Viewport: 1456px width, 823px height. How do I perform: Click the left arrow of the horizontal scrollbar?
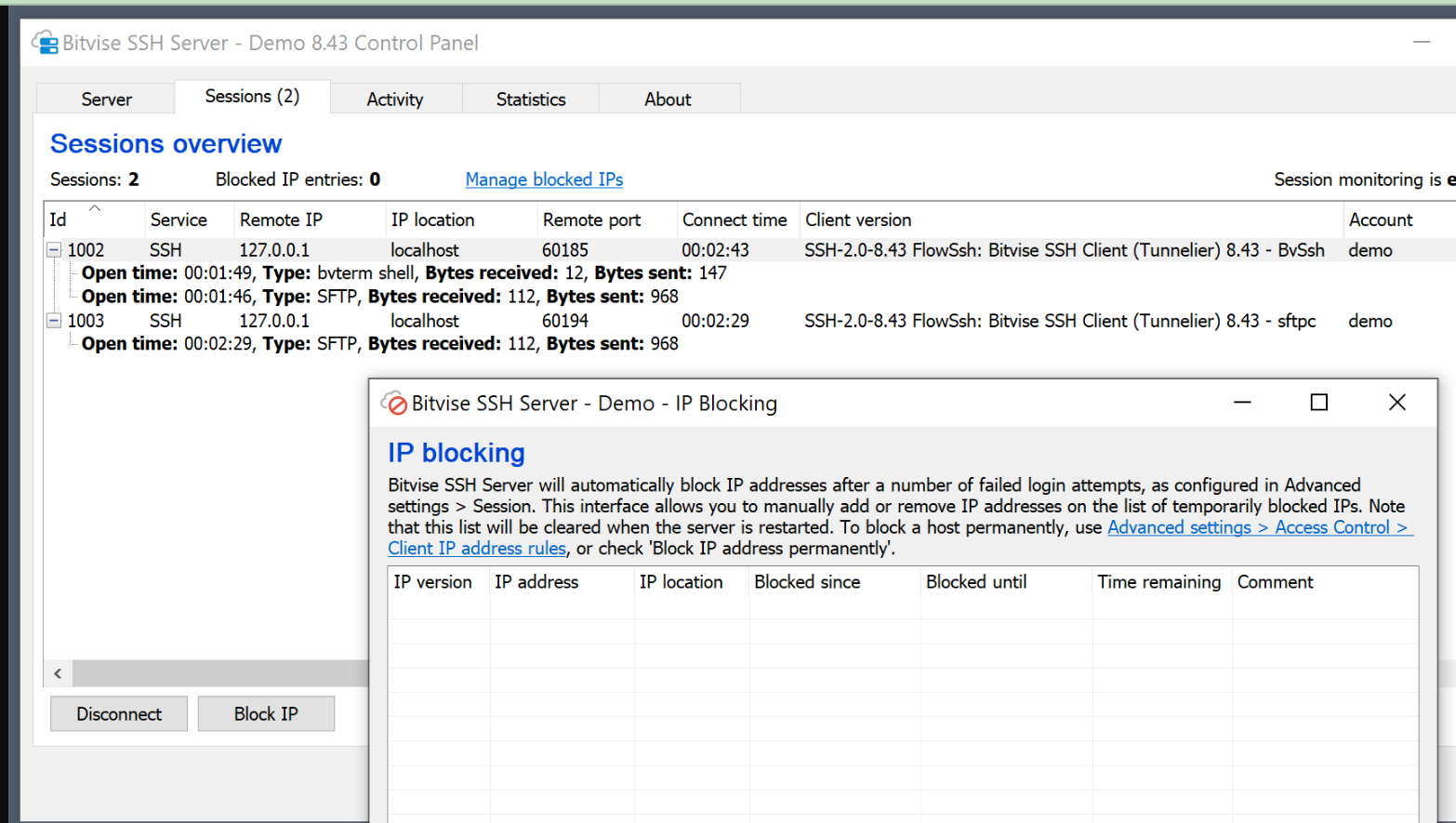coord(57,672)
